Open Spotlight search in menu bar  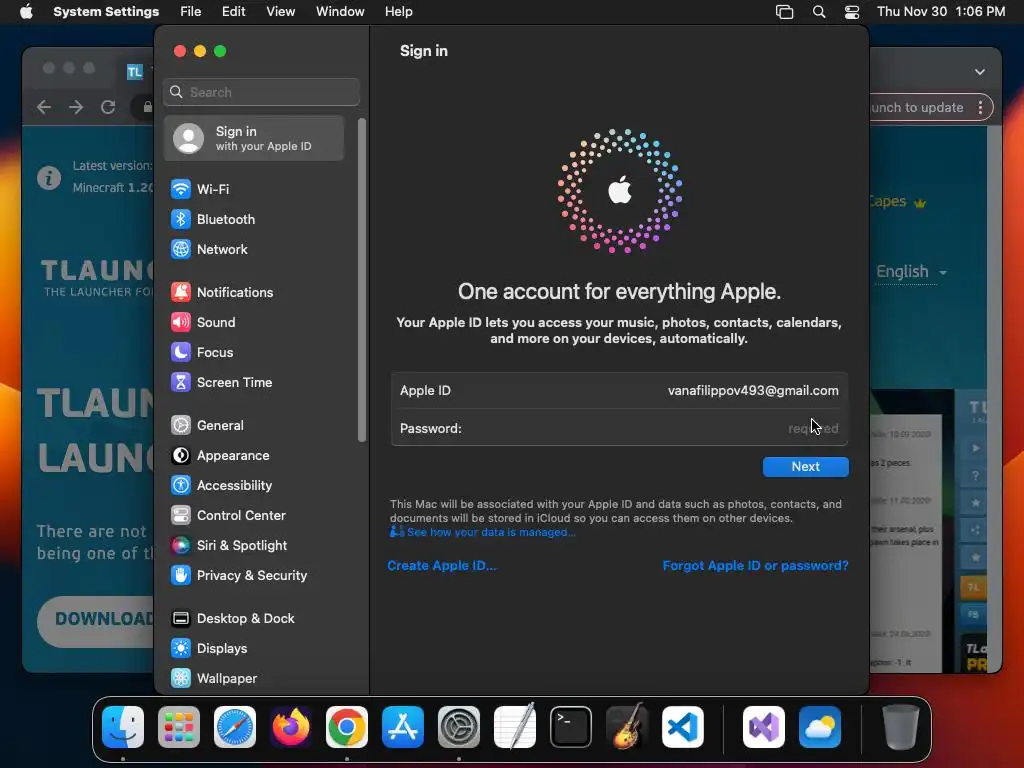pyautogui.click(x=819, y=12)
